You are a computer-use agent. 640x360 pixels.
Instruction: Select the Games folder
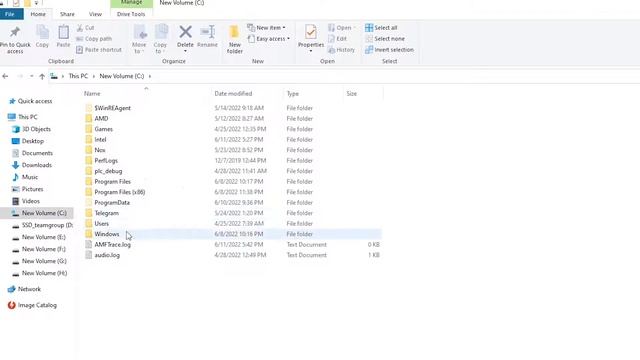point(99,129)
